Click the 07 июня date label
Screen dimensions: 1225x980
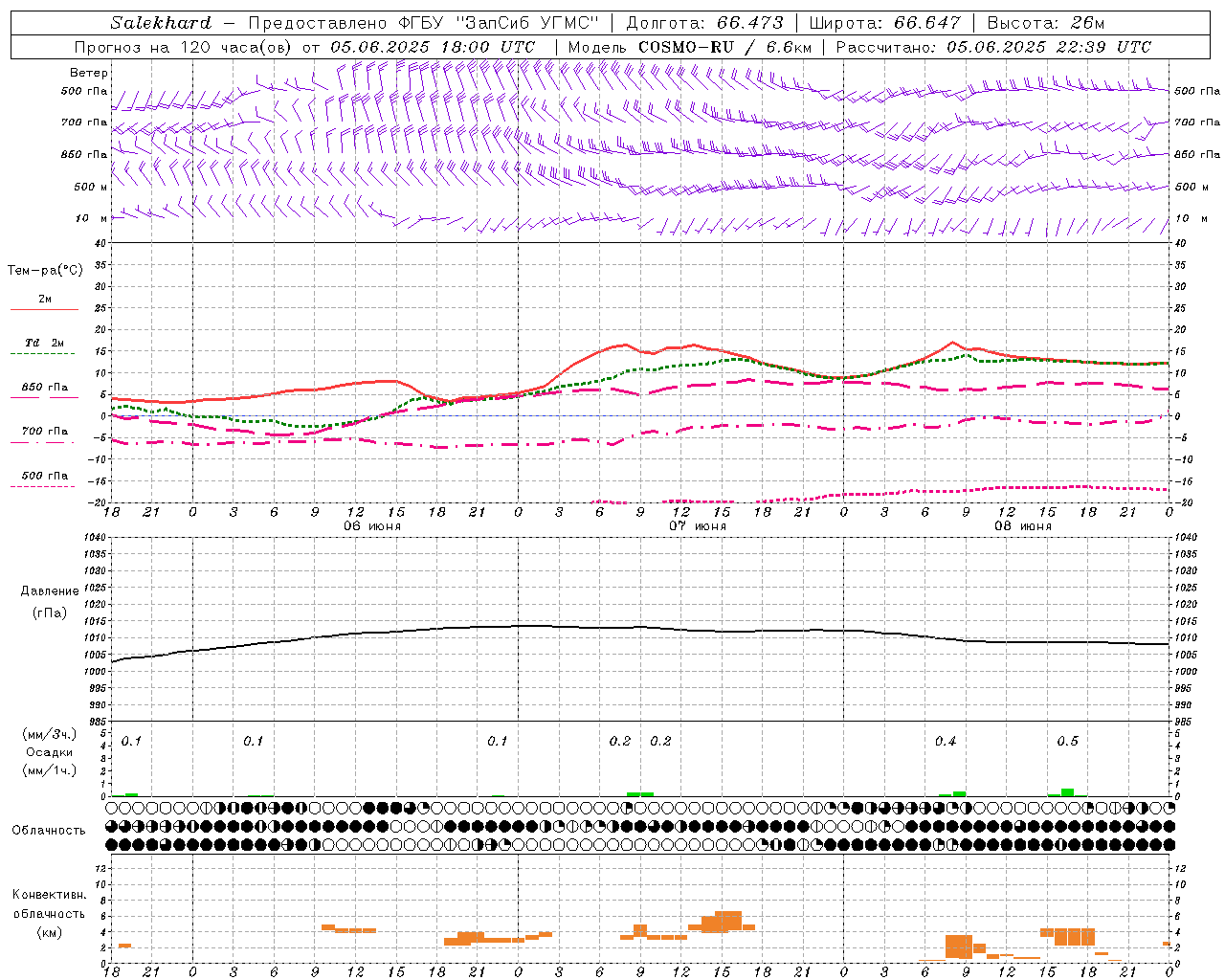click(698, 526)
